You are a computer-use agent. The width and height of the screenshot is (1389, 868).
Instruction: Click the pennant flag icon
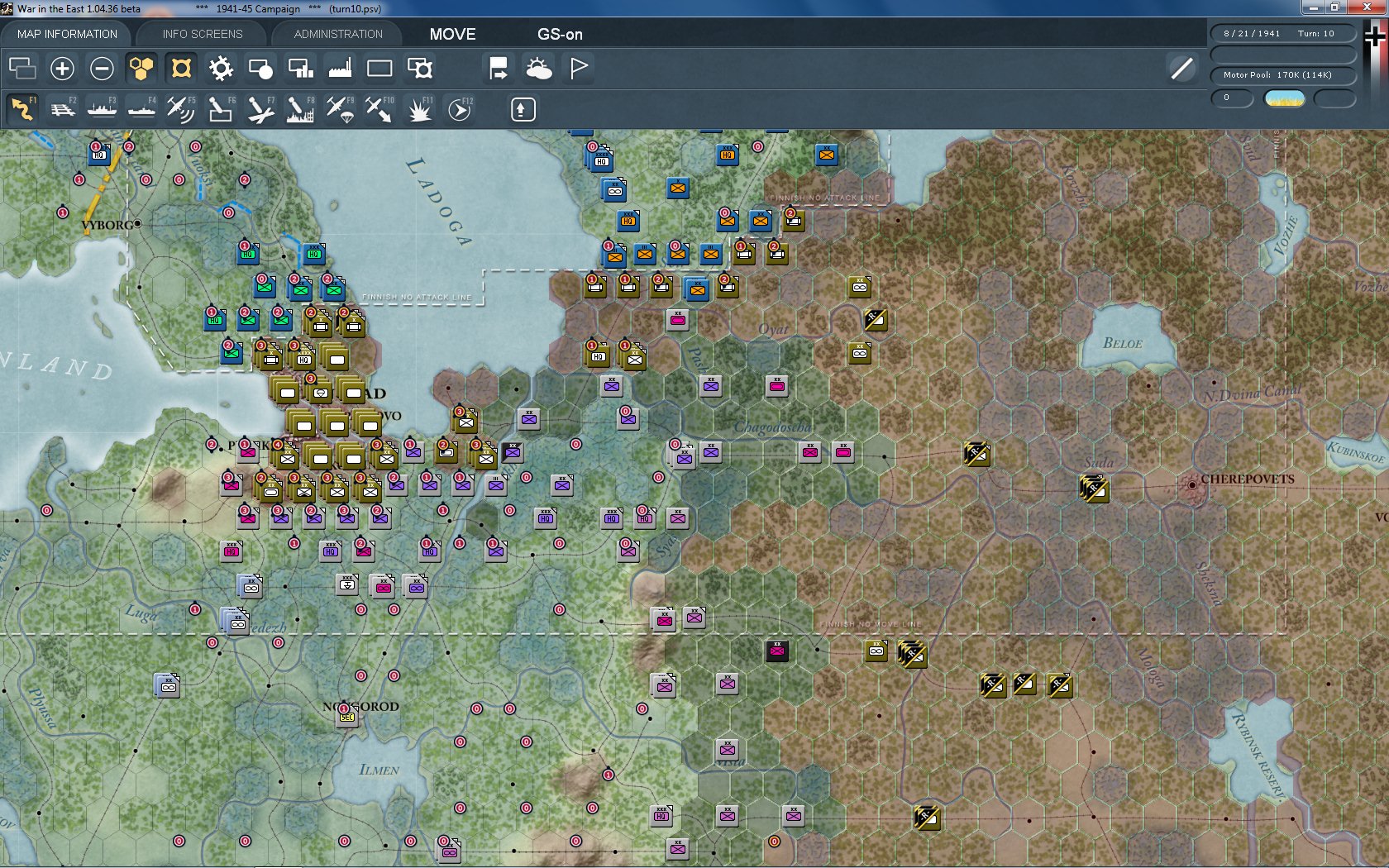pyautogui.click(x=579, y=68)
